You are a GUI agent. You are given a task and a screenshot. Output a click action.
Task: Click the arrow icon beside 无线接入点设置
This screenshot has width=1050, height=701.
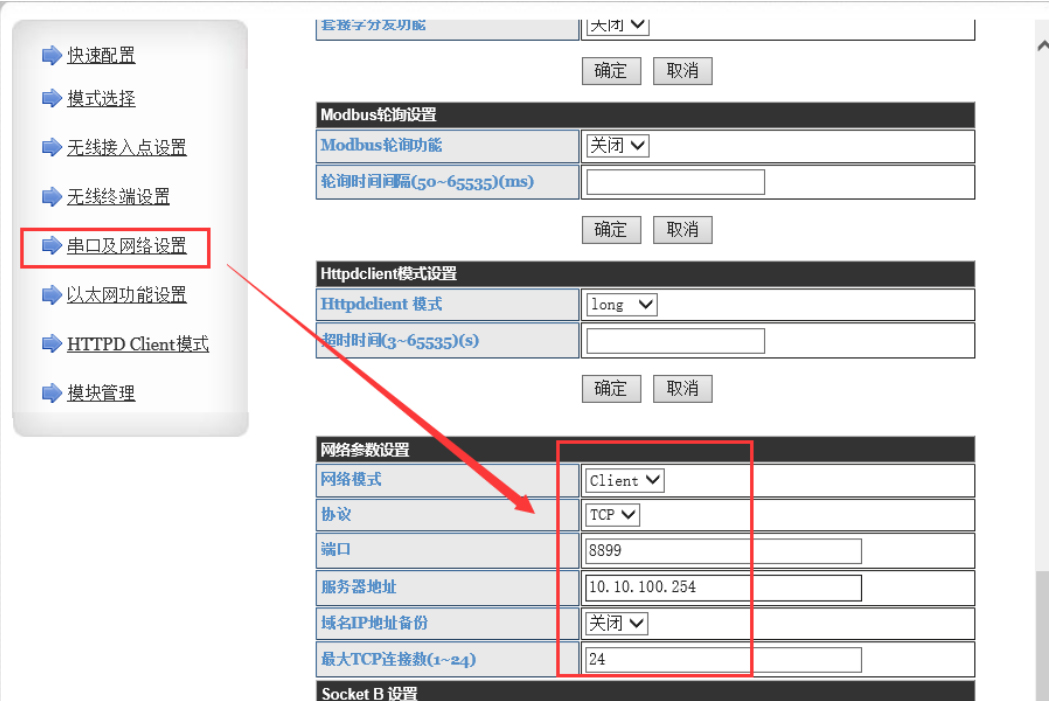click(x=52, y=148)
